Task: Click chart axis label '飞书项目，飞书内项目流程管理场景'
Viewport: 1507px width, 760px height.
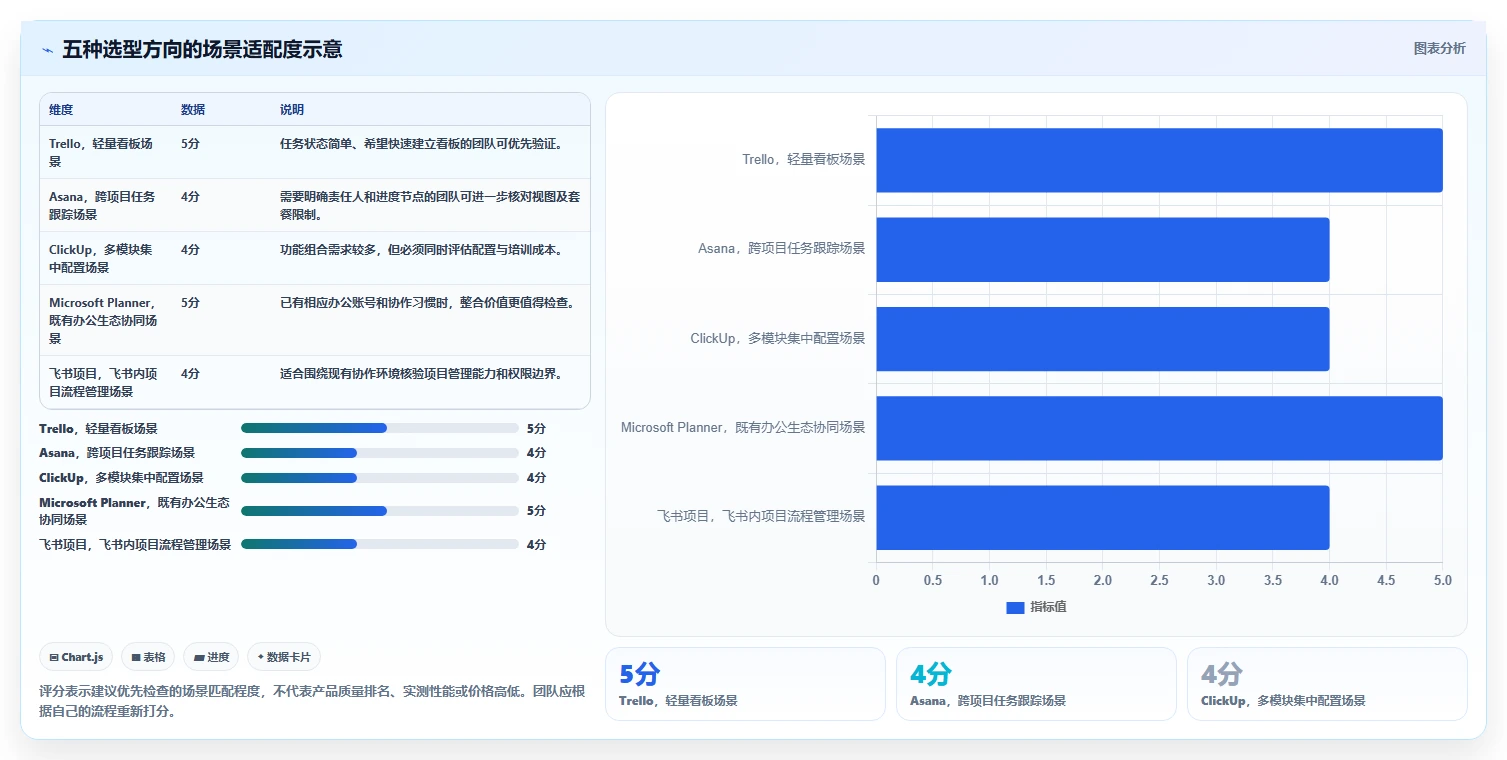Action: pos(761,517)
